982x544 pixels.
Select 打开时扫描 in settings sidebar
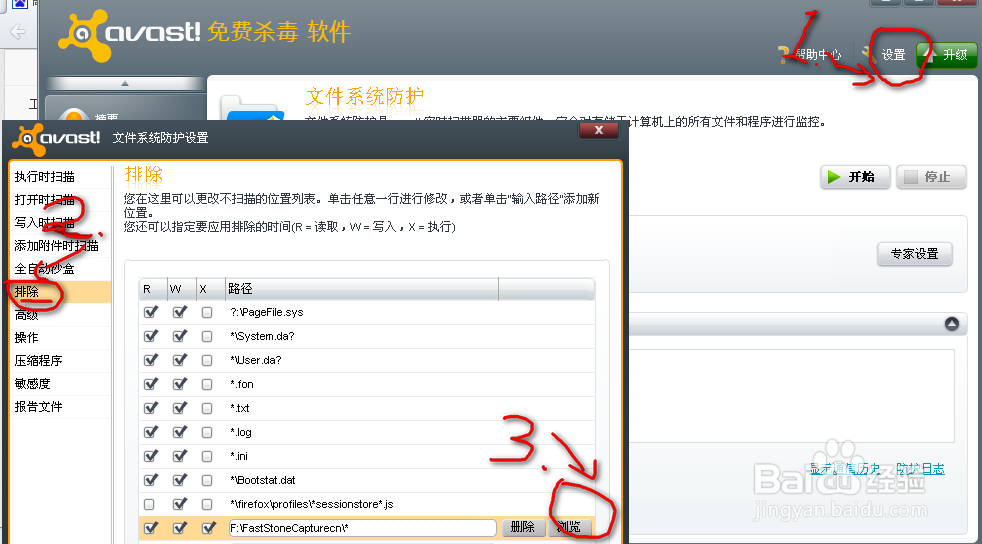pyautogui.click(x=44, y=200)
